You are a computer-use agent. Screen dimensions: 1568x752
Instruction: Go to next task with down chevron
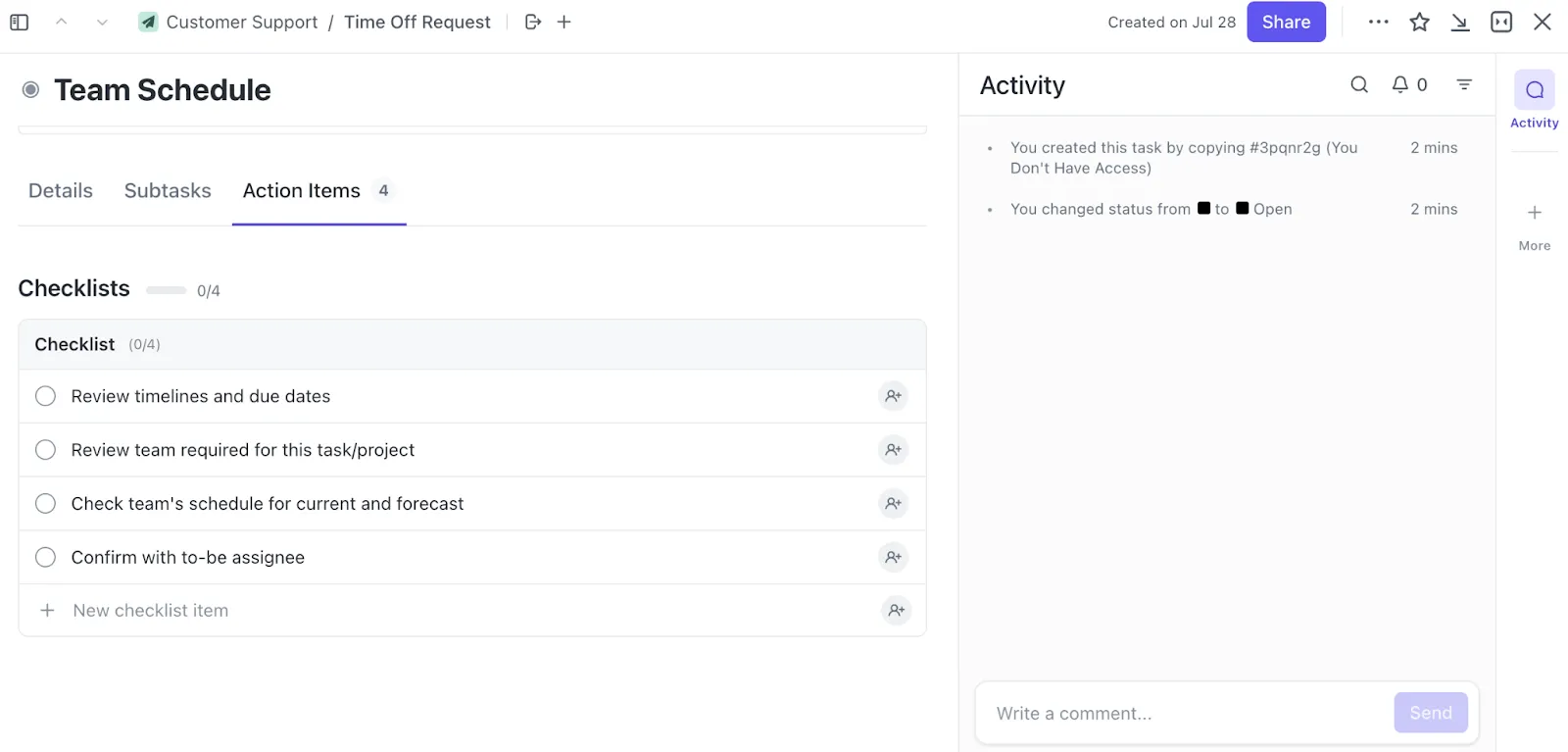tap(102, 22)
